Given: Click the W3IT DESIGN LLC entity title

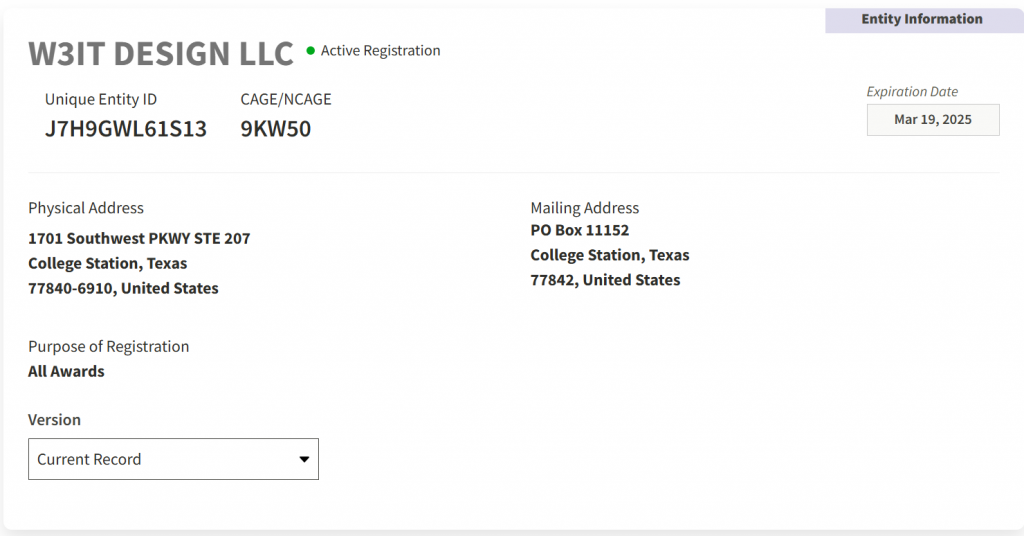Looking at the screenshot, I should coord(161,54).
